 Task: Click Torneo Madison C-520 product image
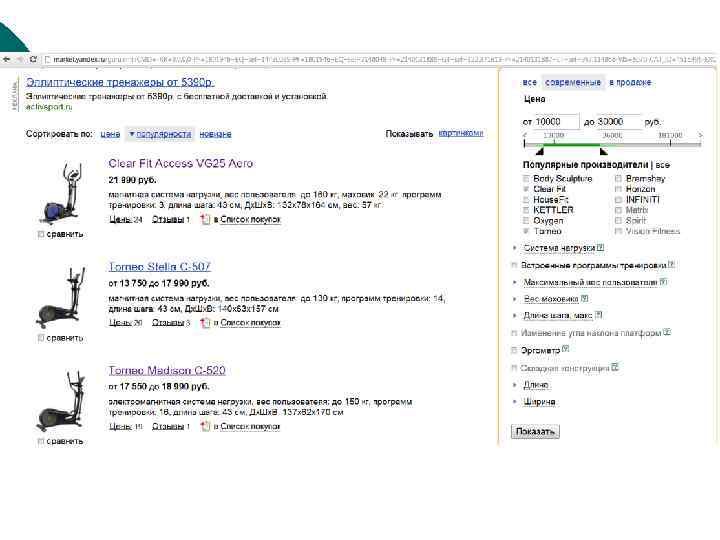coord(62,400)
